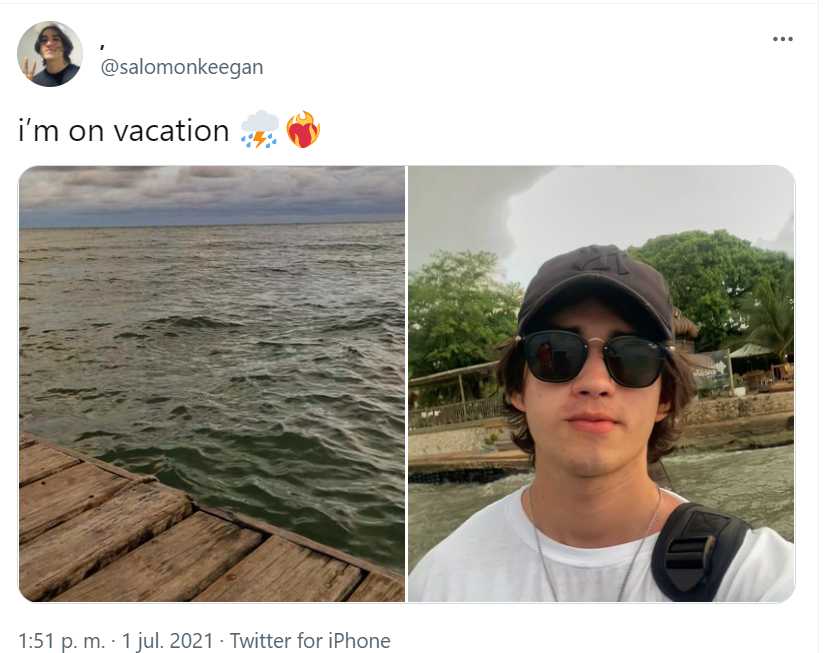The image size is (824, 653).
Task: Click the thatched hut in the selfie background
Action: [x=686, y=326]
